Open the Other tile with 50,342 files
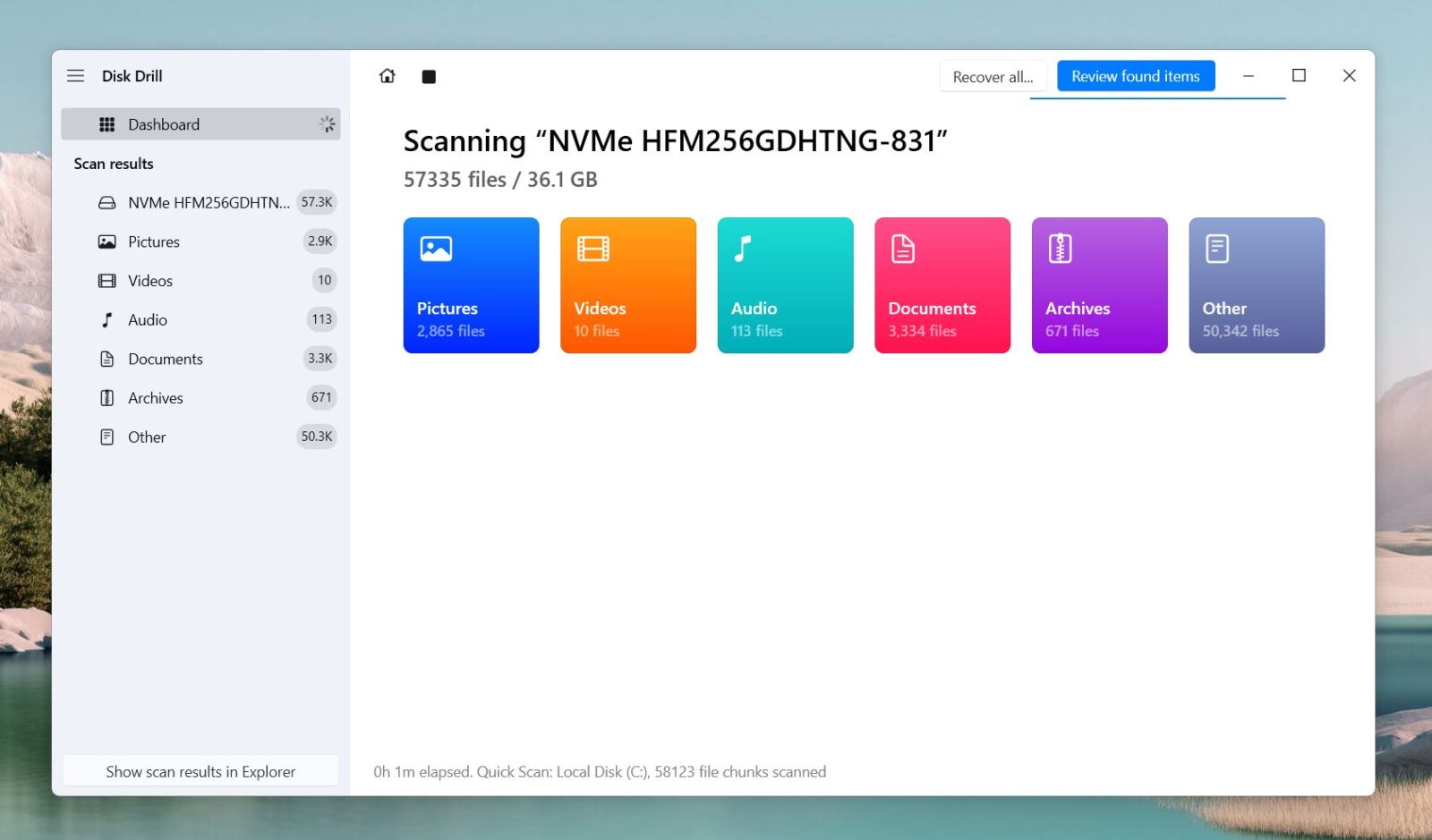Image resolution: width=1432 pixels, height=840 pixels. 1256,284
